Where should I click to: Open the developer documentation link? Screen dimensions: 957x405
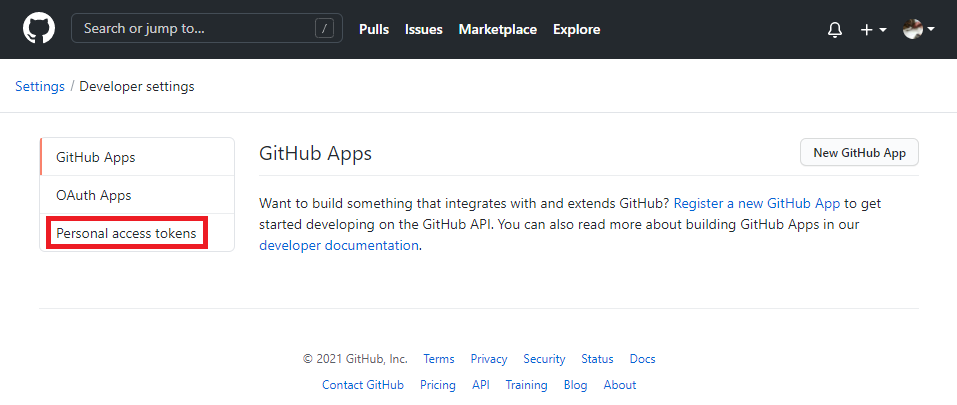(339, 245)
